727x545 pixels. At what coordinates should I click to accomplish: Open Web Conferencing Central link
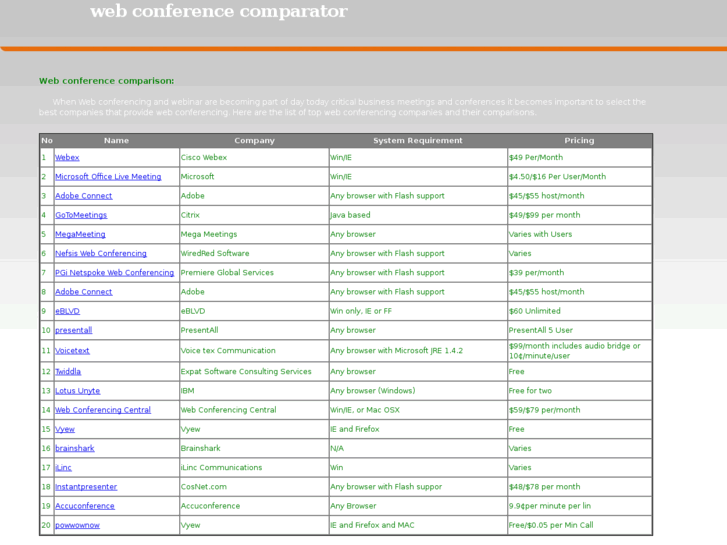103,410
